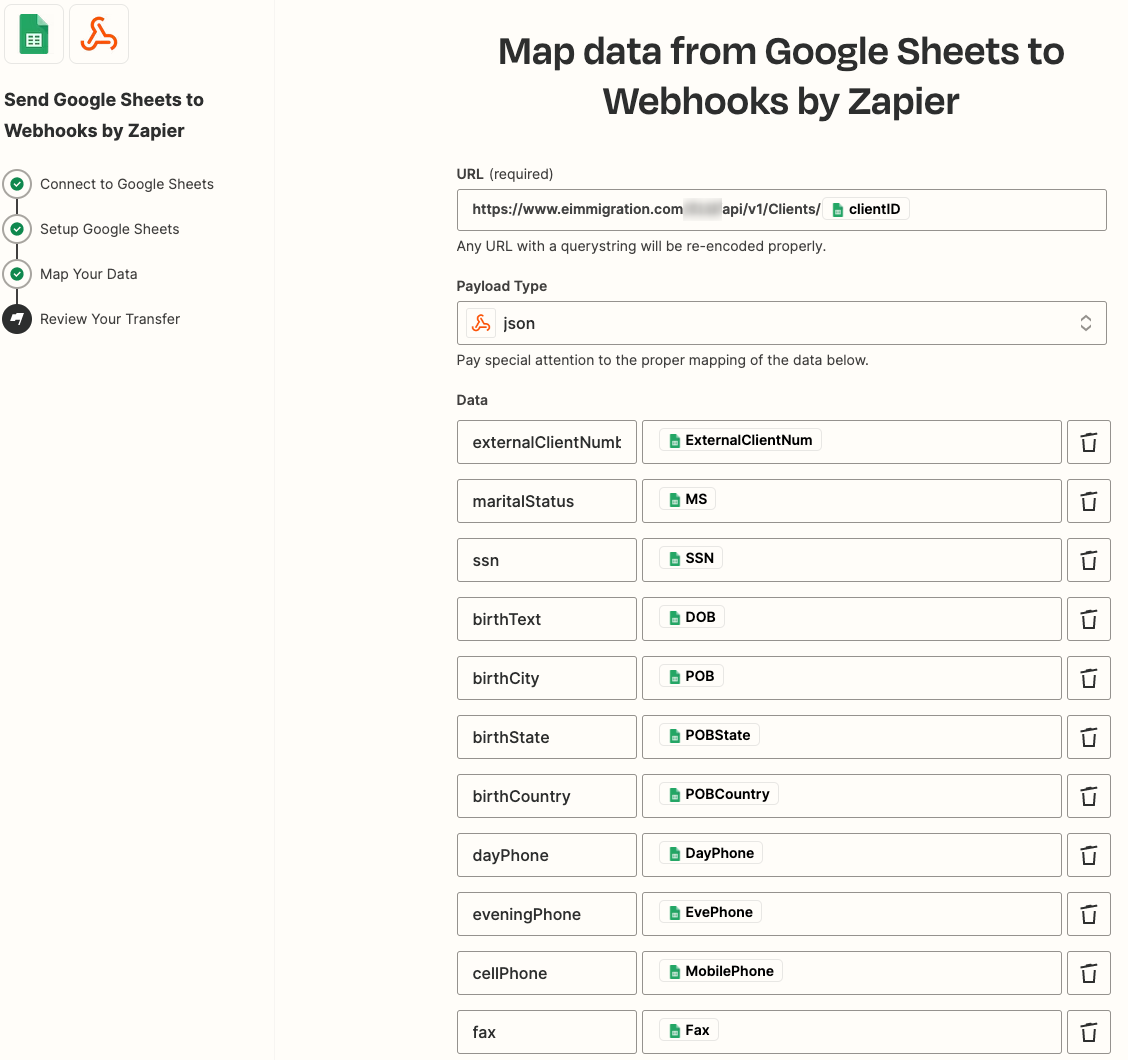Delete the ssn data row
The image size is (1128, 1060).
[1088, 560]
